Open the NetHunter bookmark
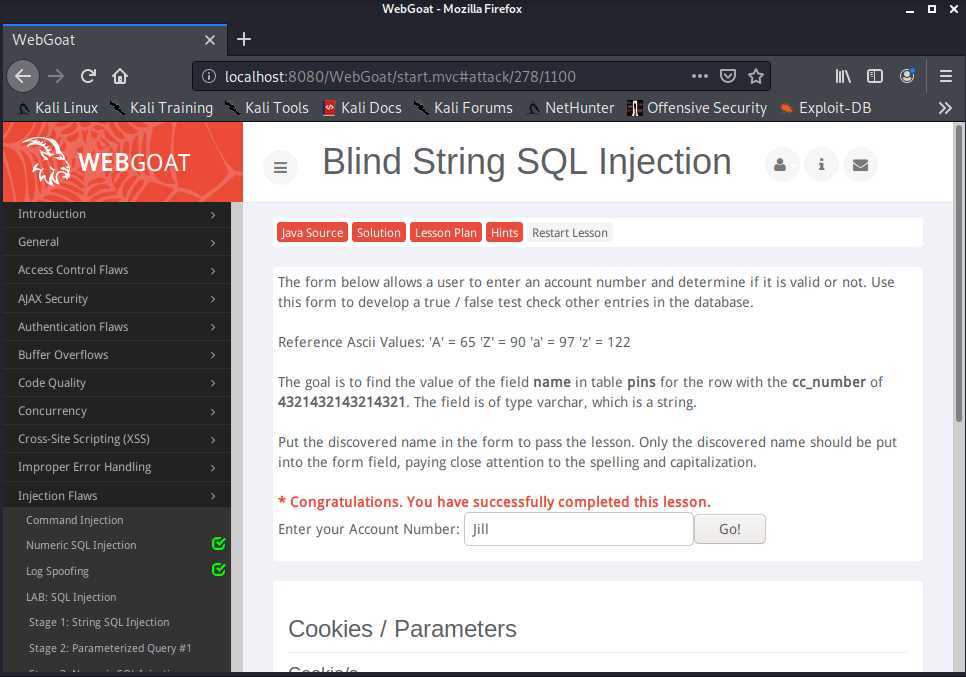This screenshot has height=677, width=966. pos(570,108)
